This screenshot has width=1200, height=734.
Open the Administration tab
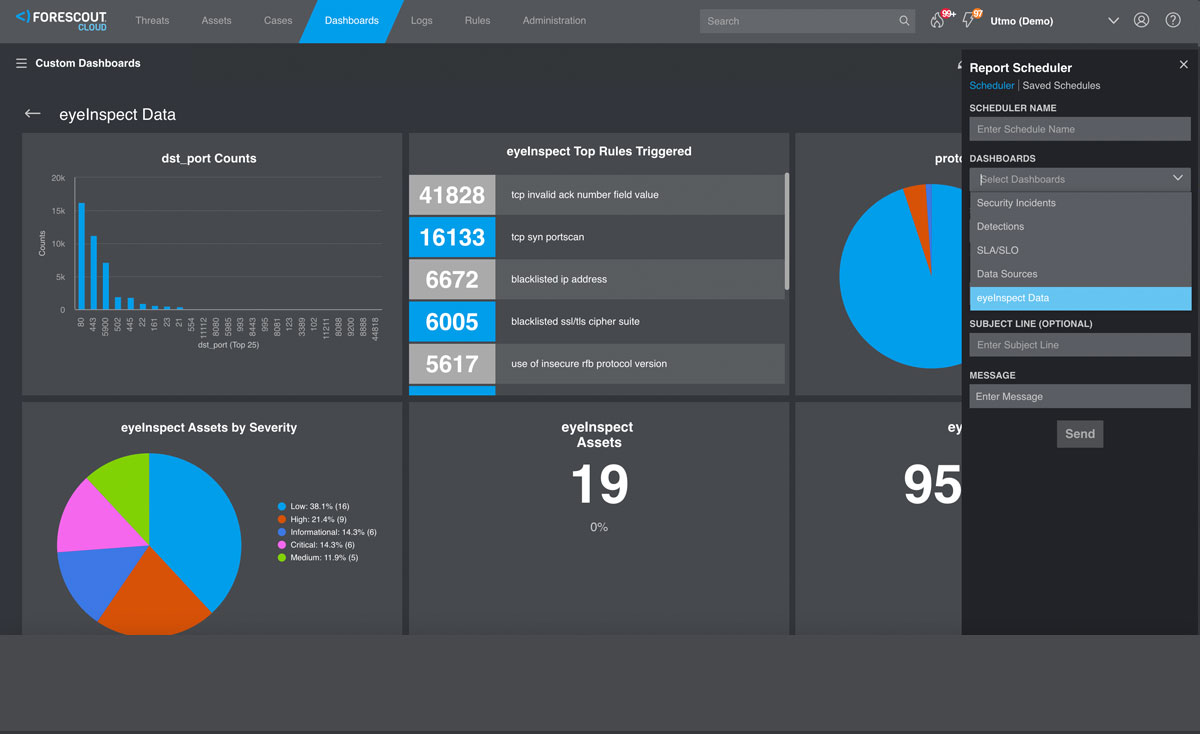[554, 21]
